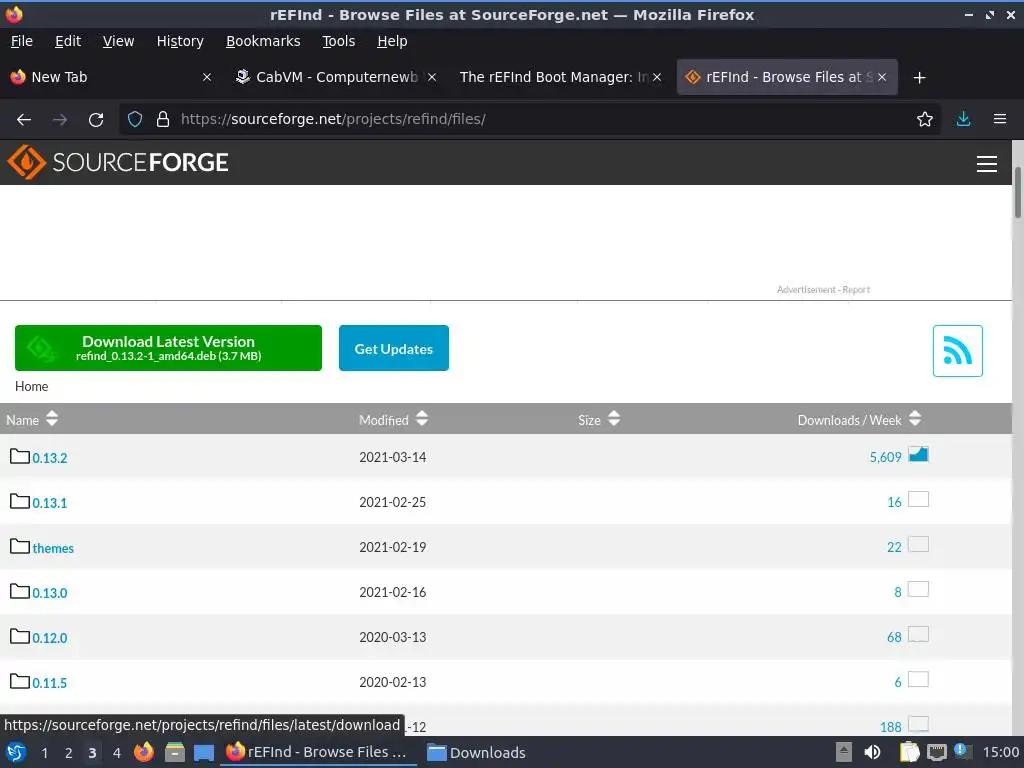The width and height of the screenshot is (1024, 768).
Task: Open the file manager taskbar launcher
Action: [174, 752]
